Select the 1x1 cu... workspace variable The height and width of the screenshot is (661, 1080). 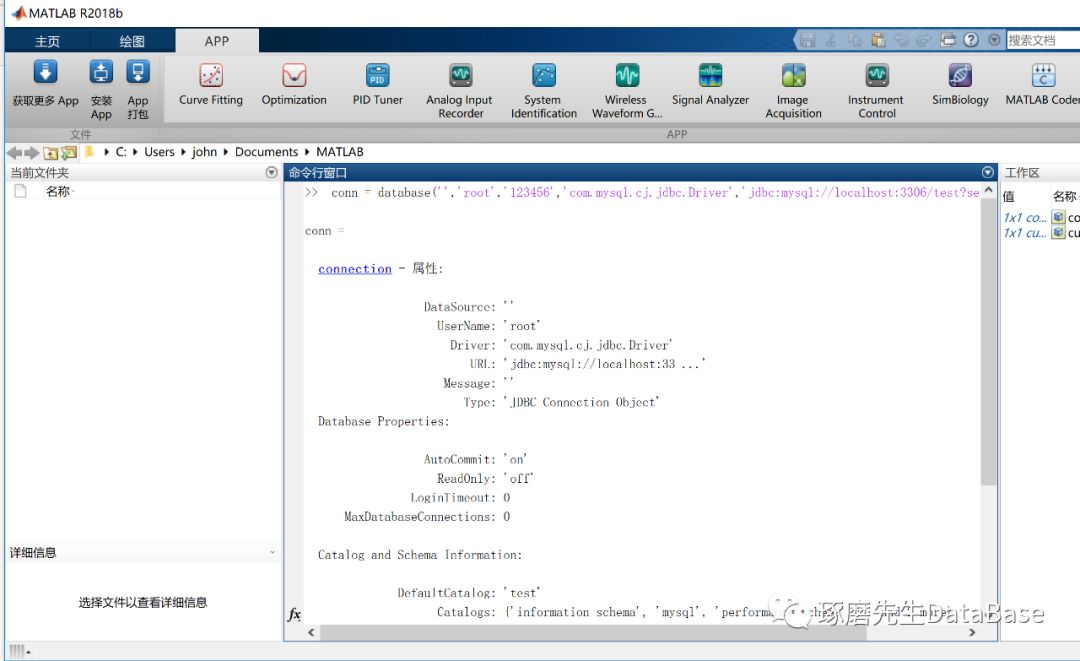click(x=1025, y=233)
